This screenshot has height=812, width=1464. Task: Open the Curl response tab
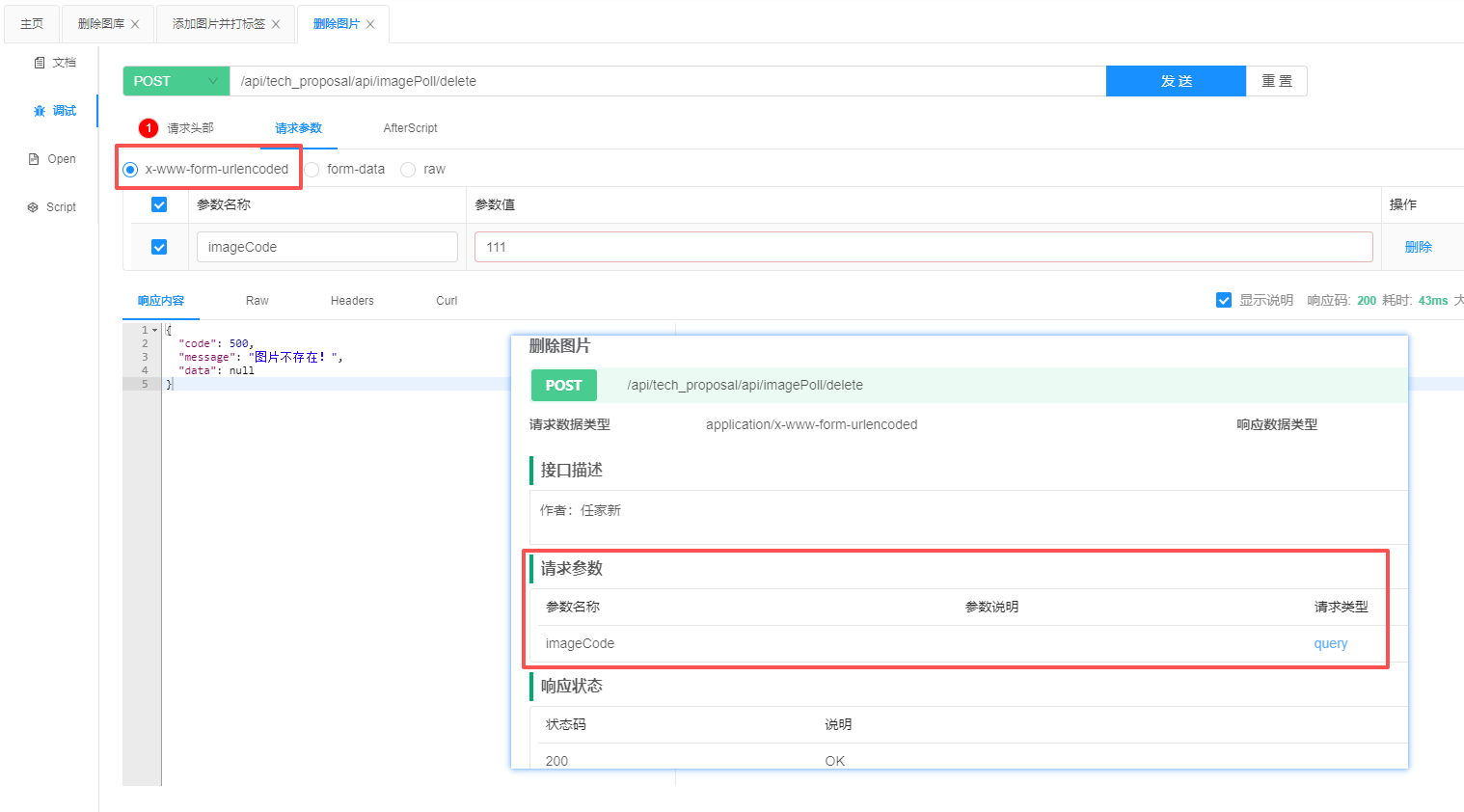[x=447, y=301]
